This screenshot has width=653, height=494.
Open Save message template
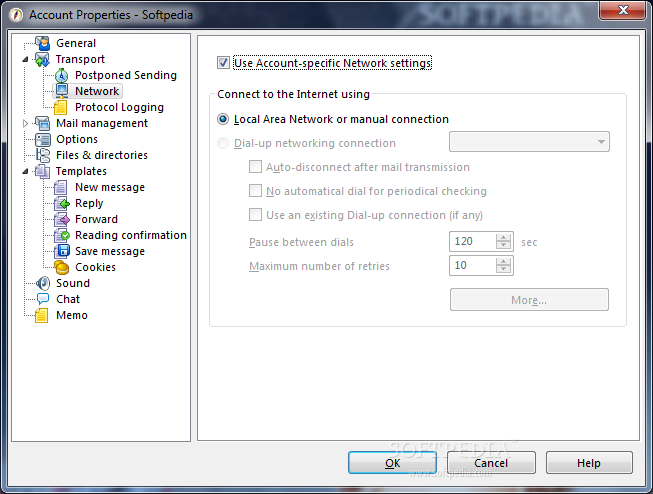(110, 251)
